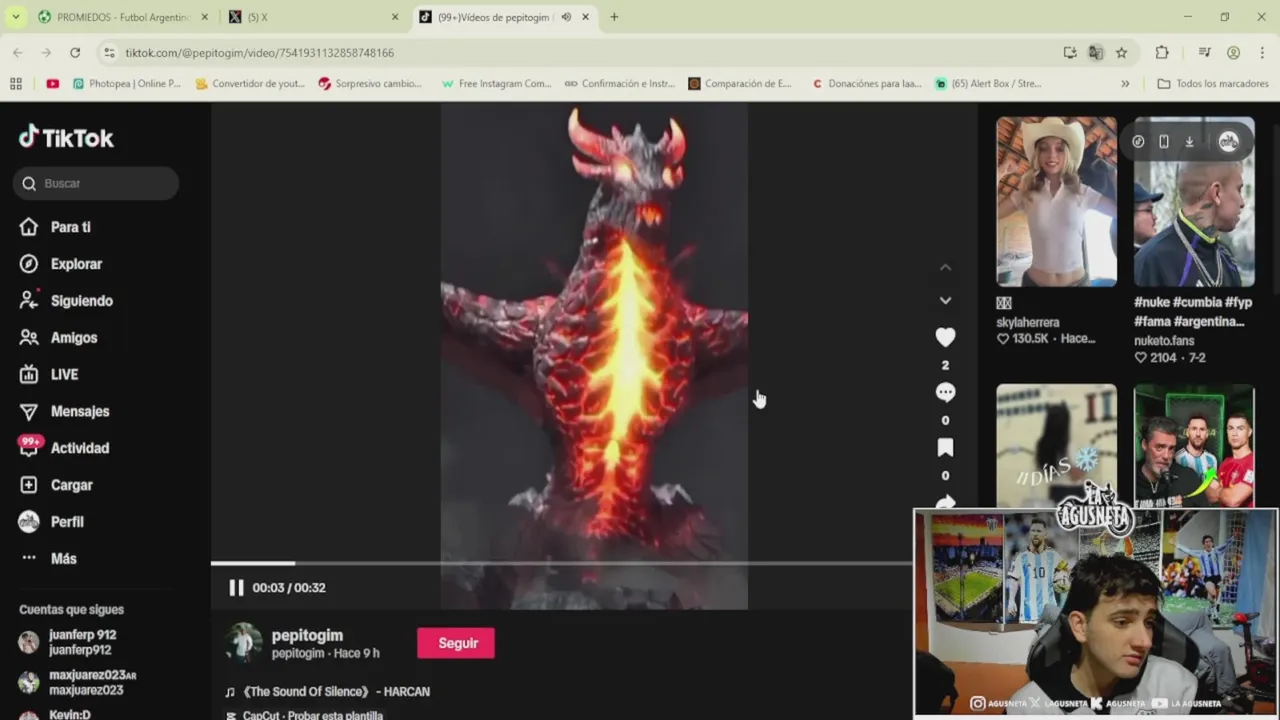Click the phone icon in floating toolbar

[x=1163, y=141]
